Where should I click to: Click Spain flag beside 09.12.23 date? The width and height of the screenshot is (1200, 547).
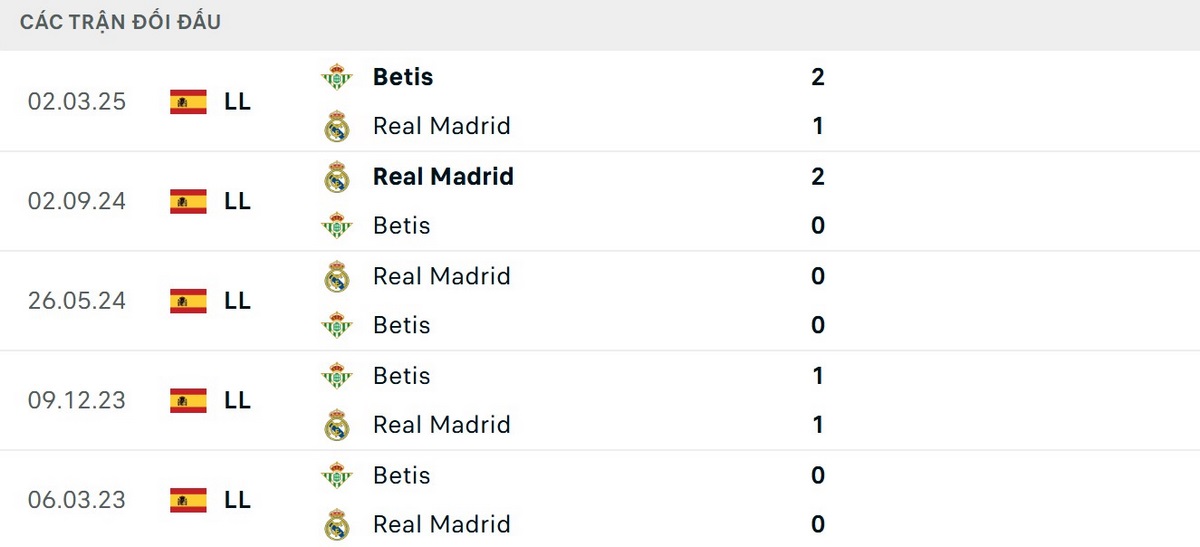point(188,400)
